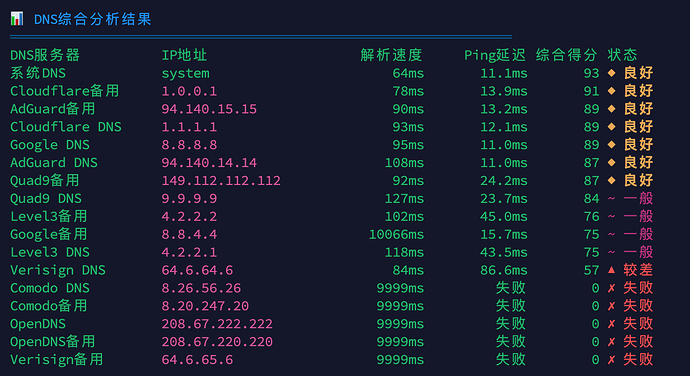690x376 pixels.
Task: Select the IP address 9.9.9.9
Action: point(189,199)
